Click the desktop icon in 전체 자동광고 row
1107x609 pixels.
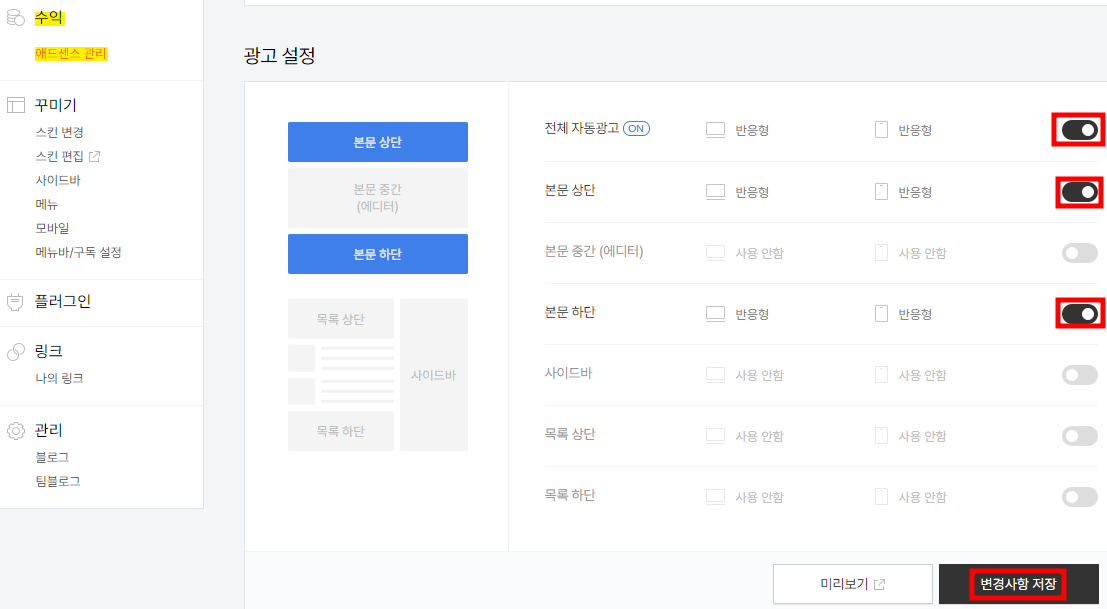[x=714, y=128]
